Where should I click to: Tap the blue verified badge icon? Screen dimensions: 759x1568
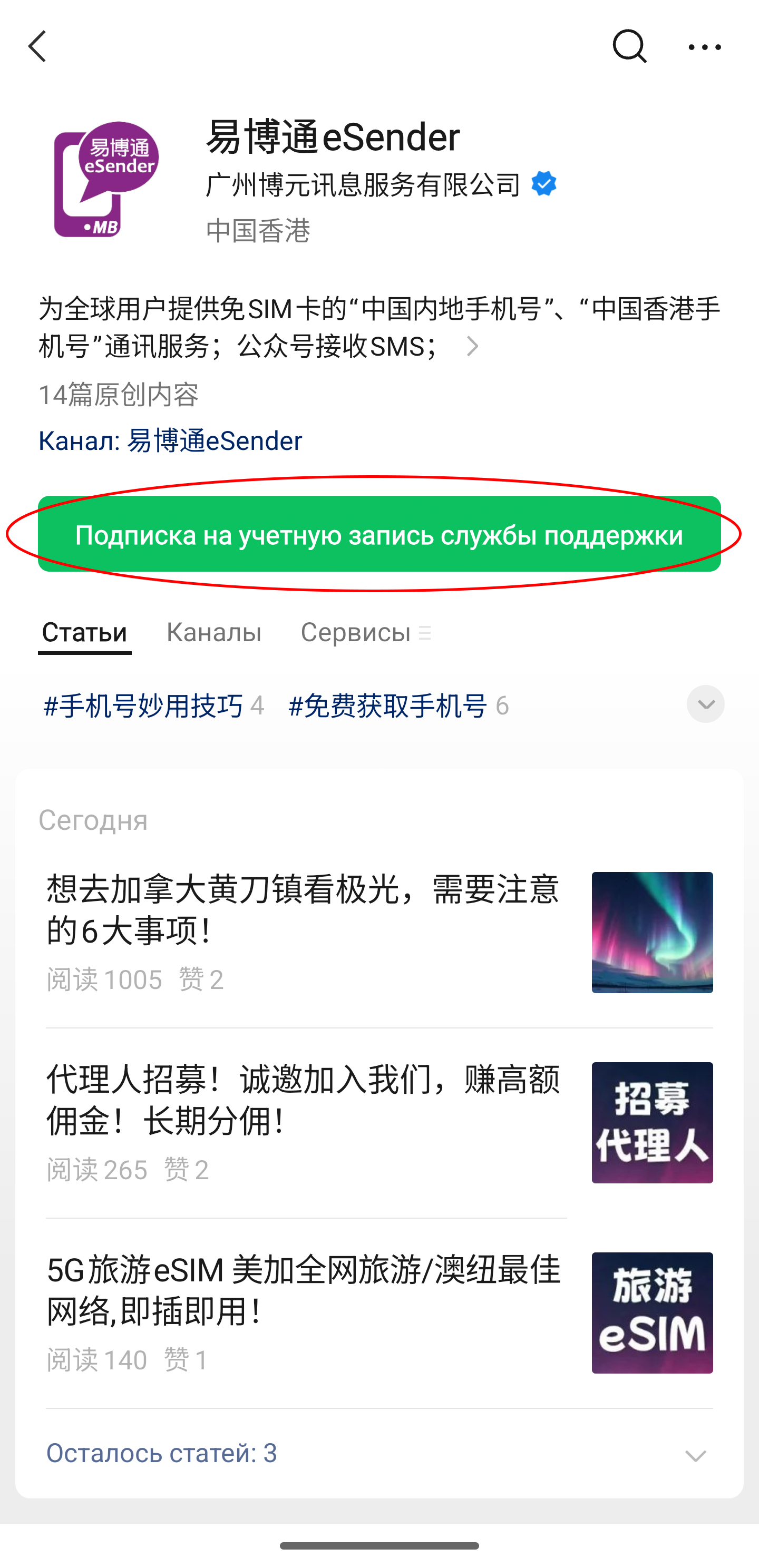coord(543,184)
